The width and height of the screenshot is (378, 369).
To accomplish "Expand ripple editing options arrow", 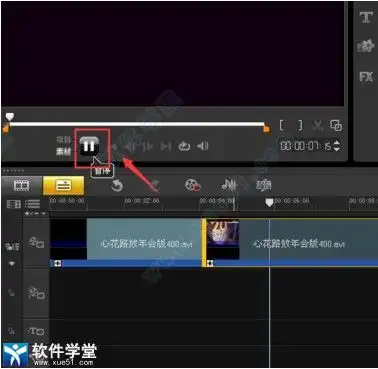I will point(12,264).
